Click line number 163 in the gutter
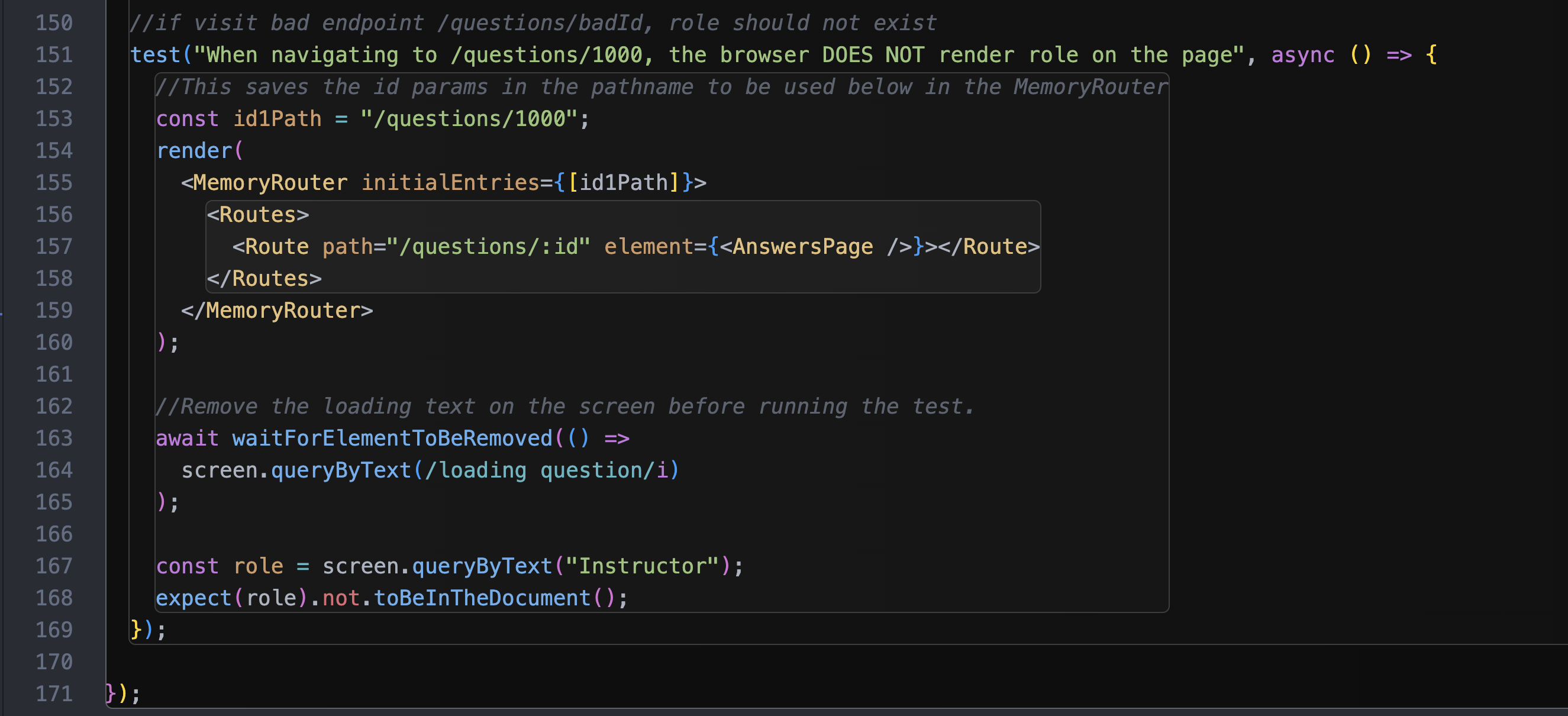 tap(54, 438)
